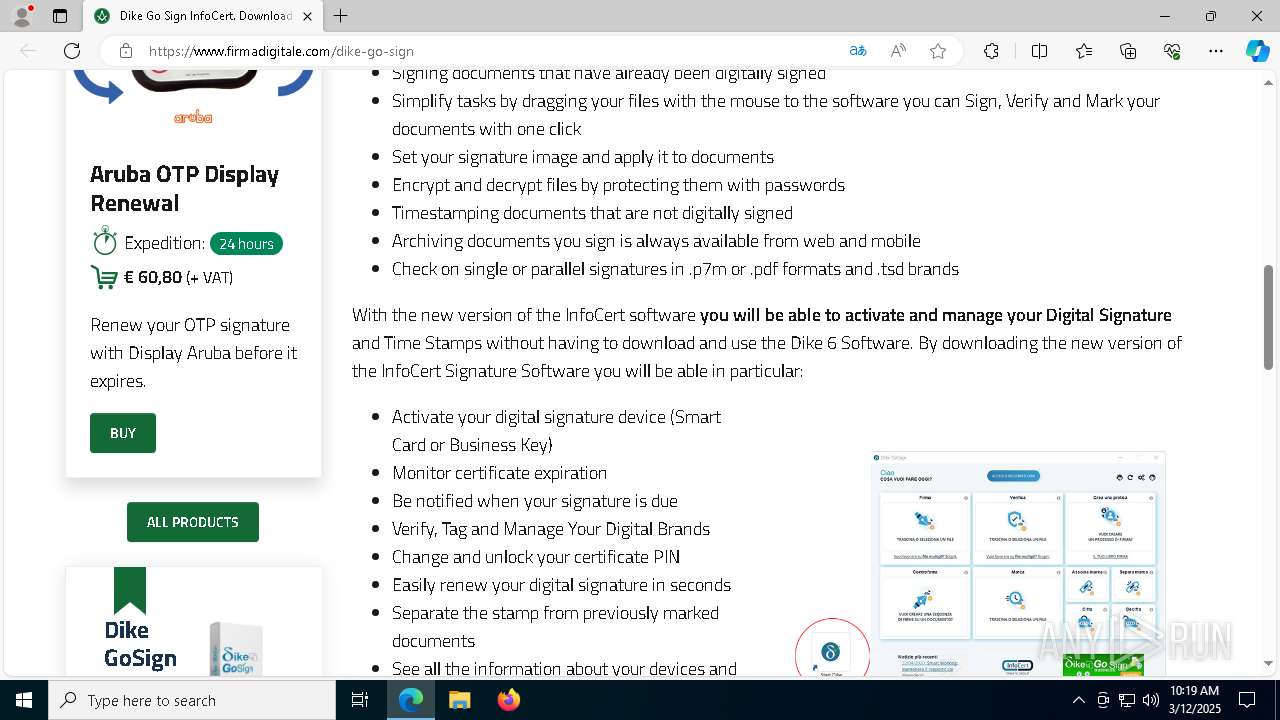Click the Back navigation arrow

click(x=28, y=51)
